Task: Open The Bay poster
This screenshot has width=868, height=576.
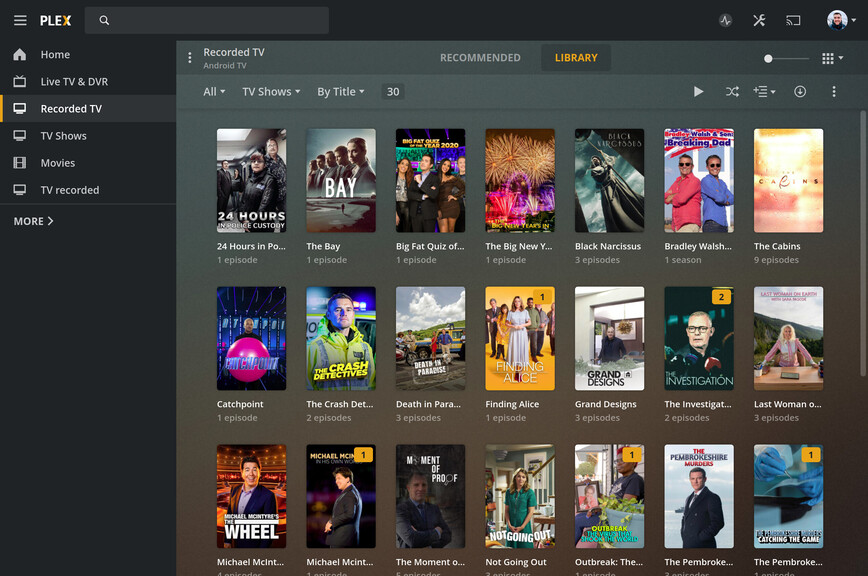Action: [341, 180]
